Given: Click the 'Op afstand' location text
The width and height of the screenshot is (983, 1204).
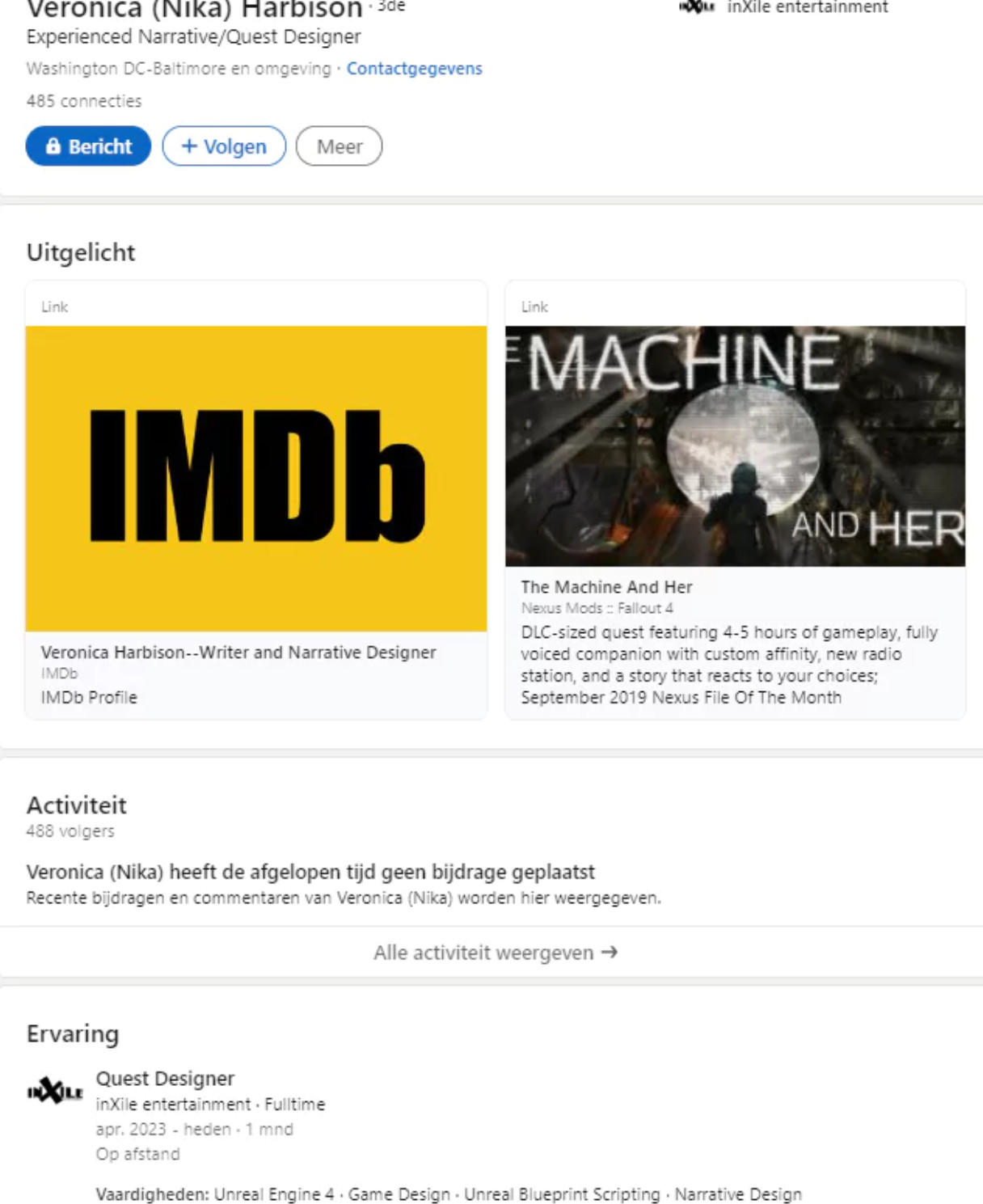Looking at the screenshot, I should coord(138,1154).
